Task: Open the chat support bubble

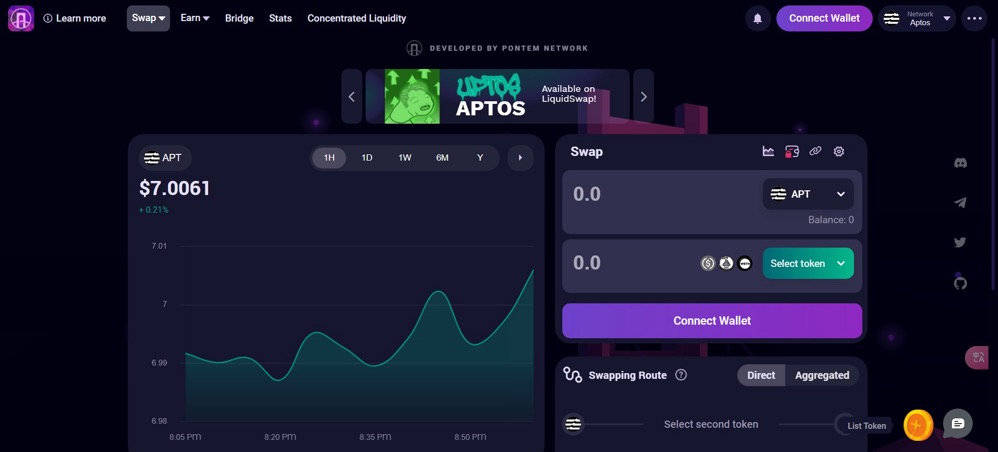Action: click(958, 423)
